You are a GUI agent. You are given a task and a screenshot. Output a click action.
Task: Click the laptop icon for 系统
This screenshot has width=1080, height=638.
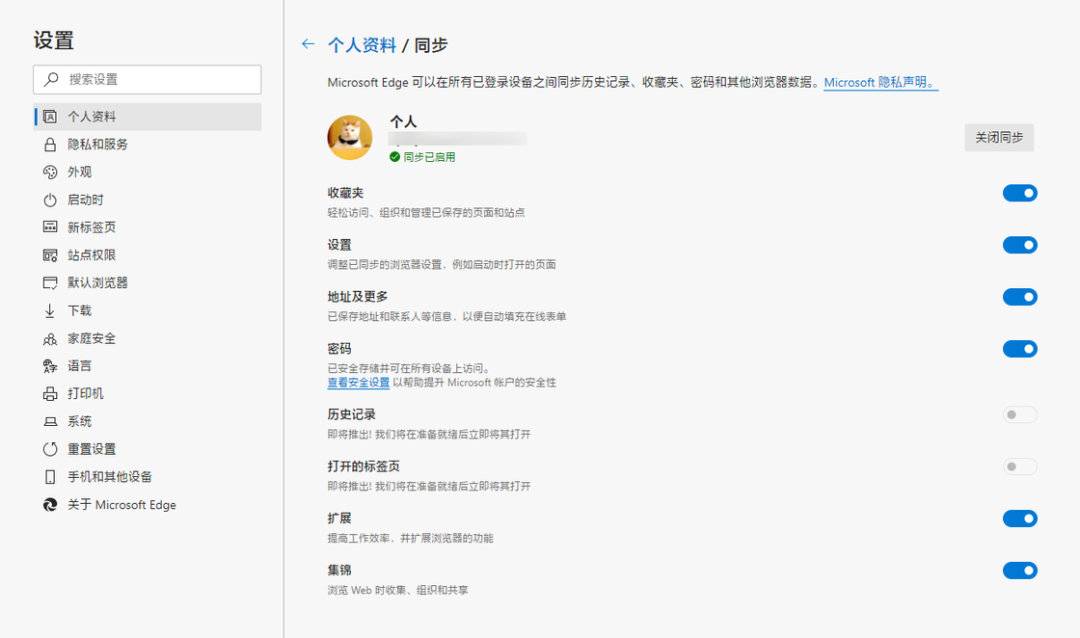pos(50,422)
